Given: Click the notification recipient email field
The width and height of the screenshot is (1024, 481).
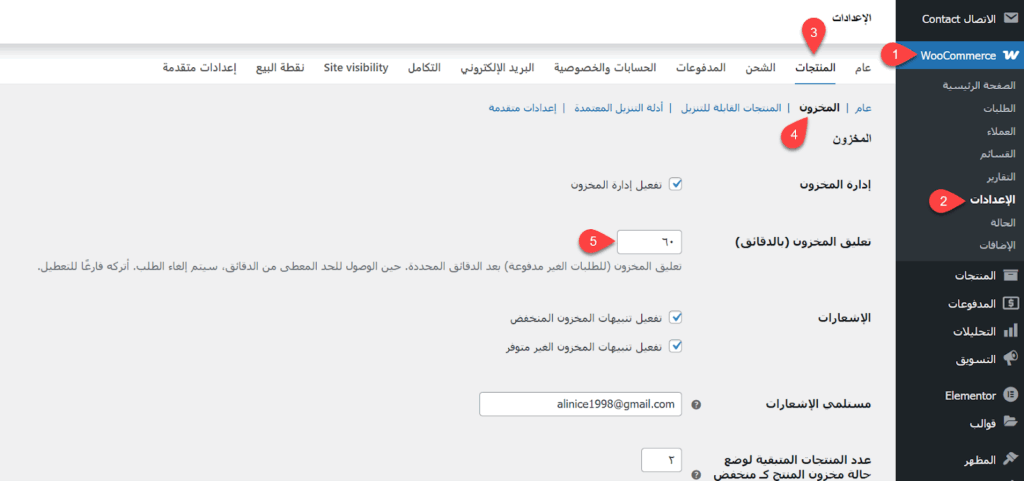Looking at the screenshot, I should [x=580, y=405].
